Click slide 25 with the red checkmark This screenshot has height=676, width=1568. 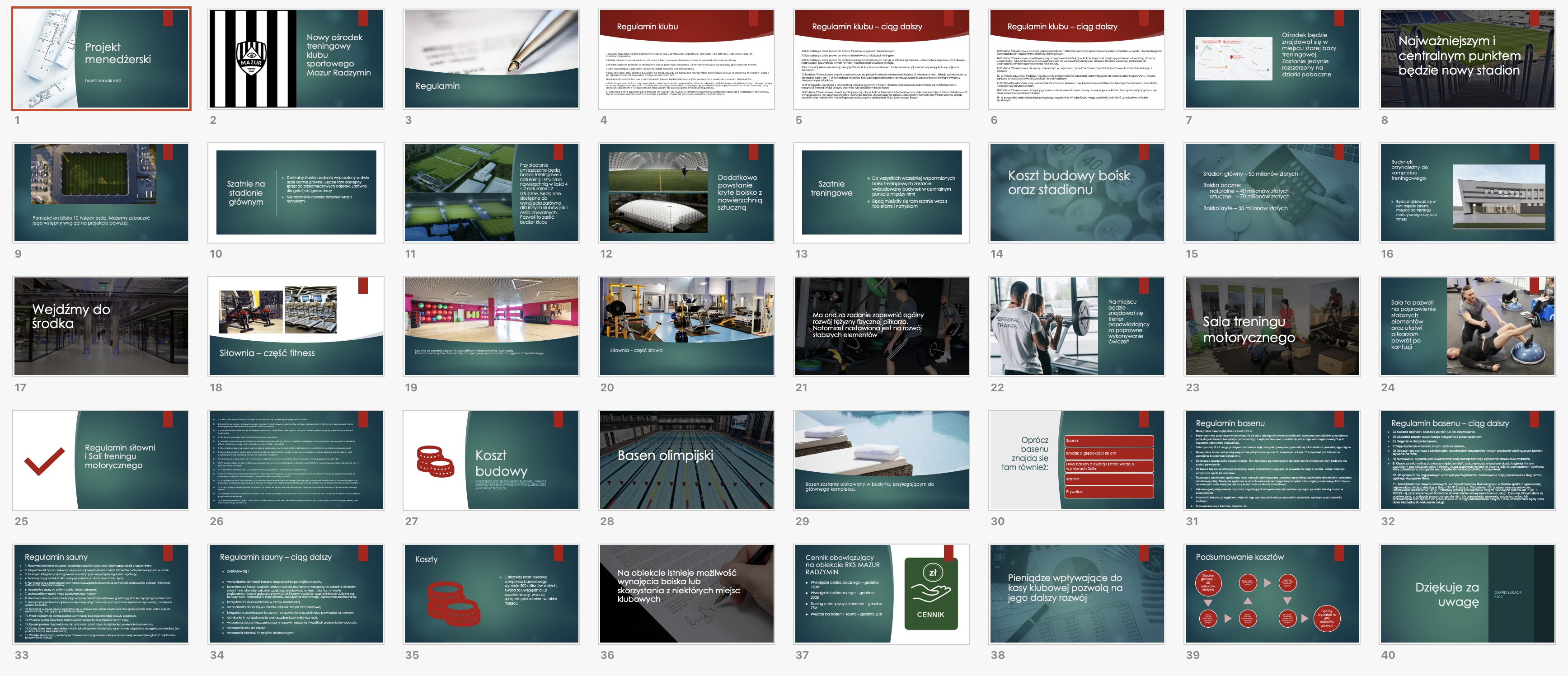[101, 460]
